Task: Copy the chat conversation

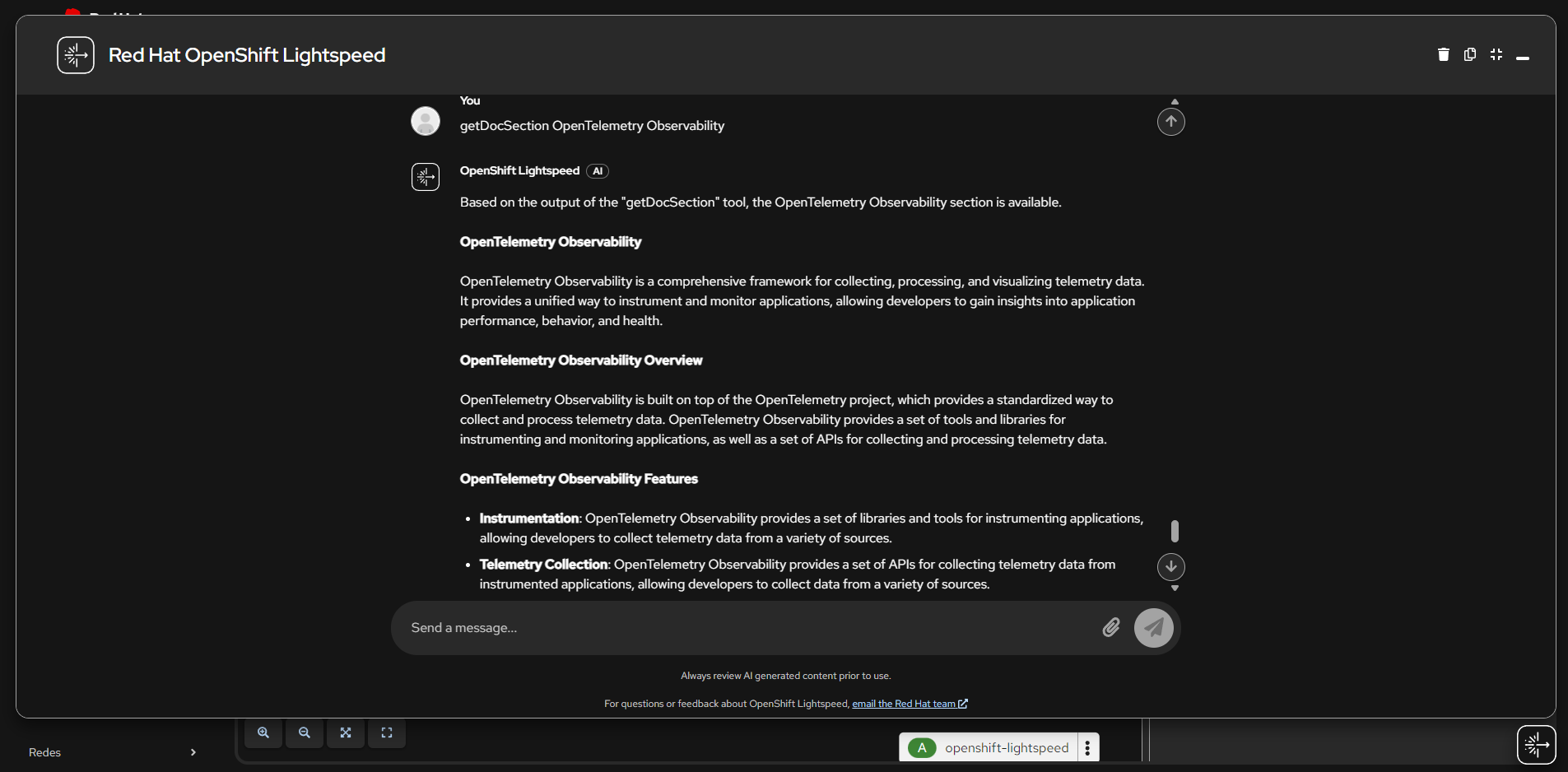Action: click(x=1469, y=54)
